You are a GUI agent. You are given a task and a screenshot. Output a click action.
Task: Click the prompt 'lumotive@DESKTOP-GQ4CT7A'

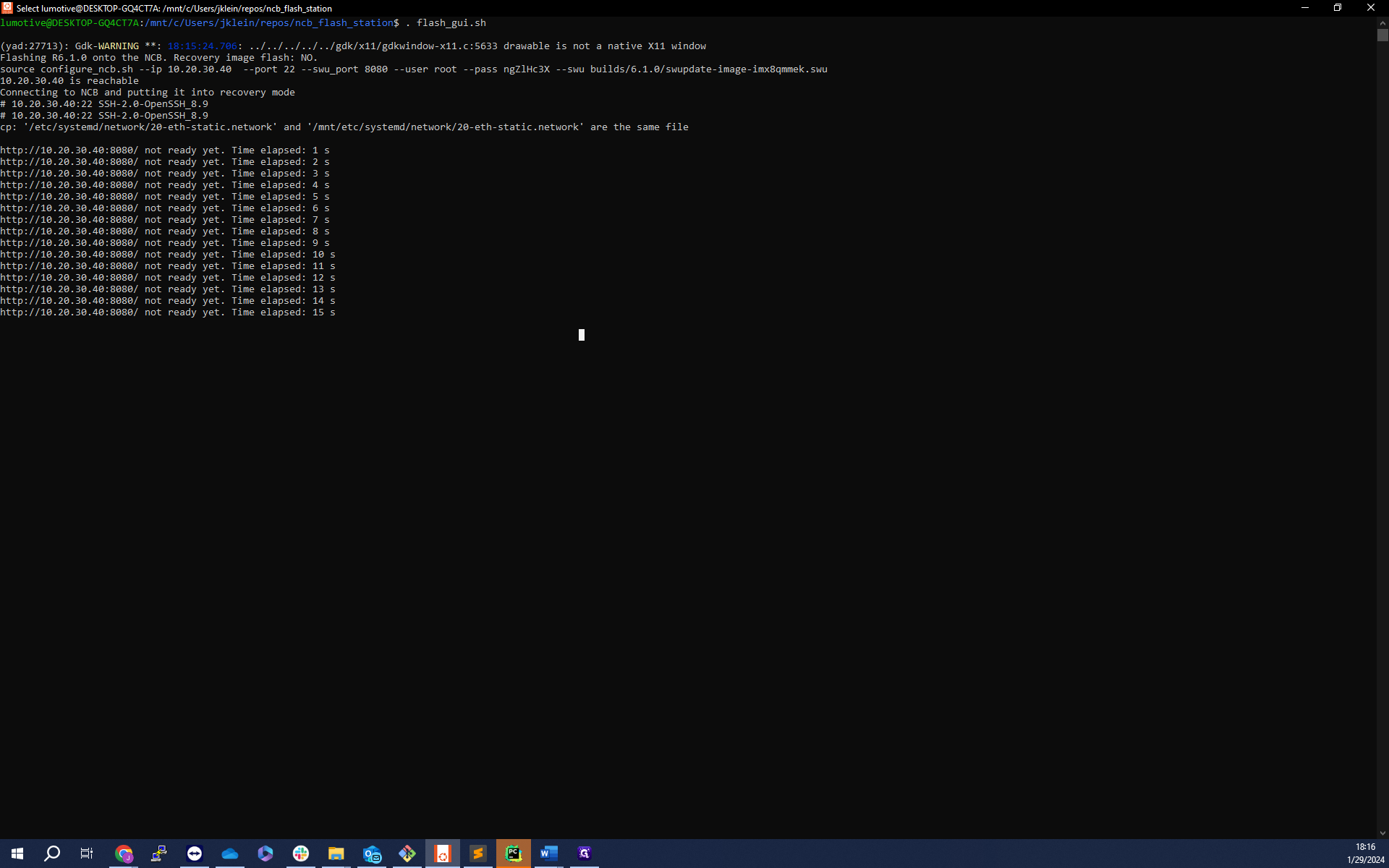click(69, 23)
